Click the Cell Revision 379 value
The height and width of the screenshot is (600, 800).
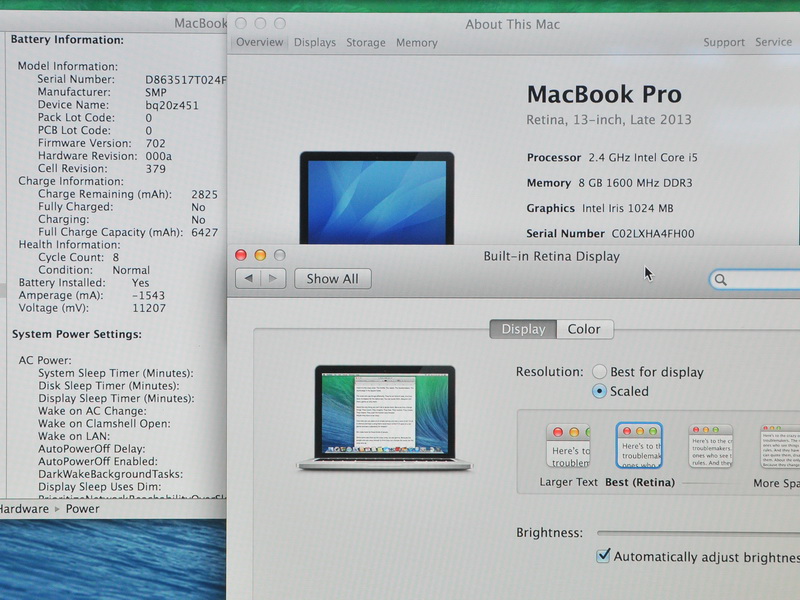[156, 169]
